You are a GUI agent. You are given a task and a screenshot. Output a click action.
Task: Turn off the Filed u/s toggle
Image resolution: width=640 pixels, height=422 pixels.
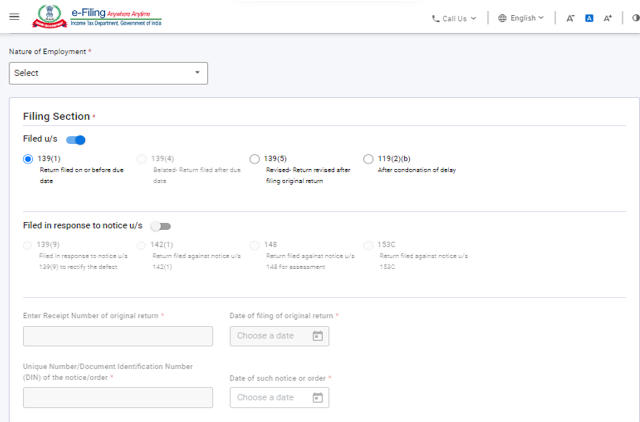pos(76,140)
